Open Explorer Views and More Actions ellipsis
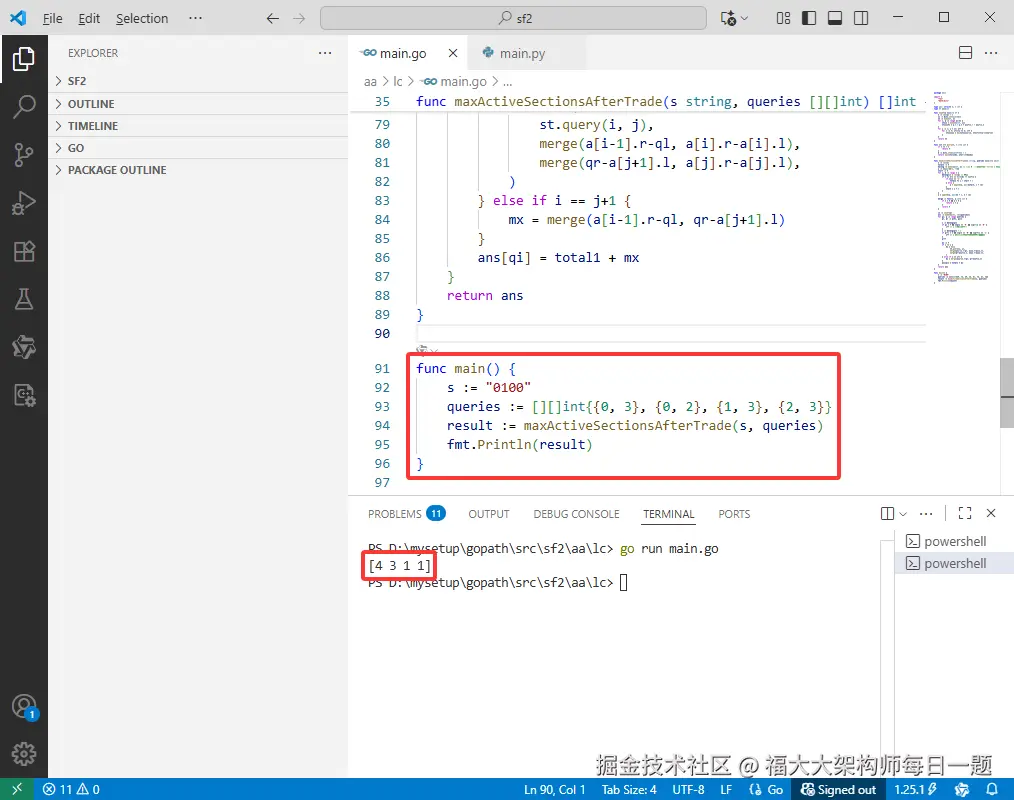Image resolution: width=1014 pixels, height=800 pixels. pos(325,53)
